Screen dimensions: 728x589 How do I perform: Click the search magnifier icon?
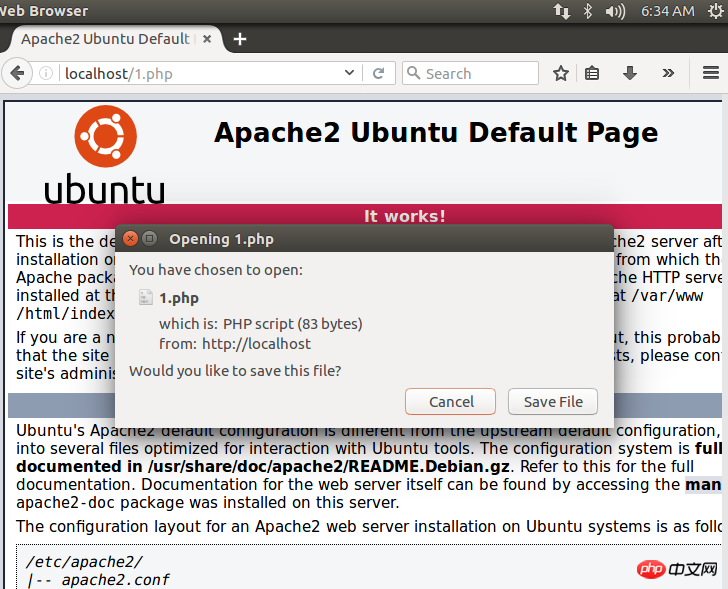[413, 73]
